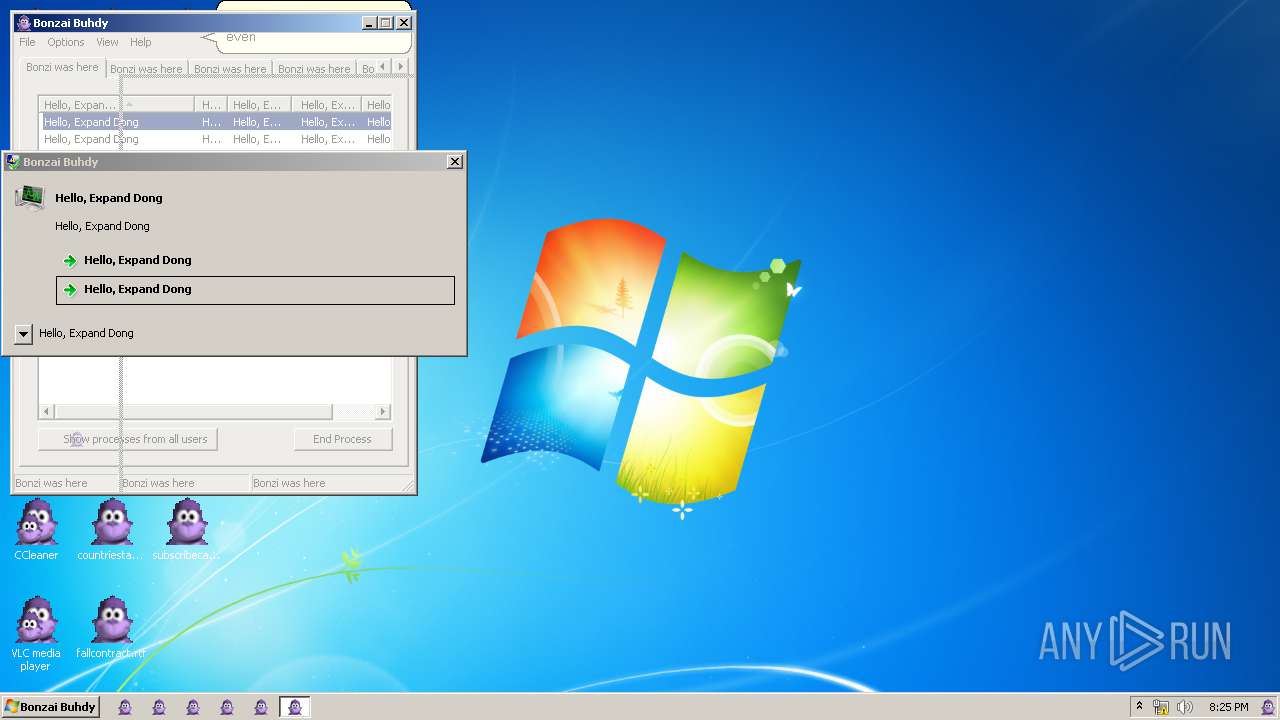Click the dialog's title bar Bonzi icon
This screenshot has height=720, width=1280.
13,162
